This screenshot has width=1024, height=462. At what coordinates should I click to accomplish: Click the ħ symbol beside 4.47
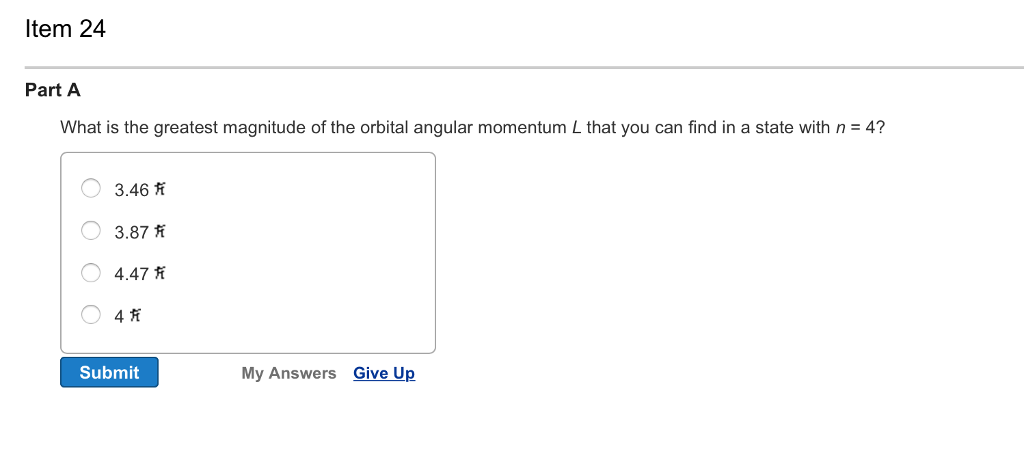coord(158,273)
